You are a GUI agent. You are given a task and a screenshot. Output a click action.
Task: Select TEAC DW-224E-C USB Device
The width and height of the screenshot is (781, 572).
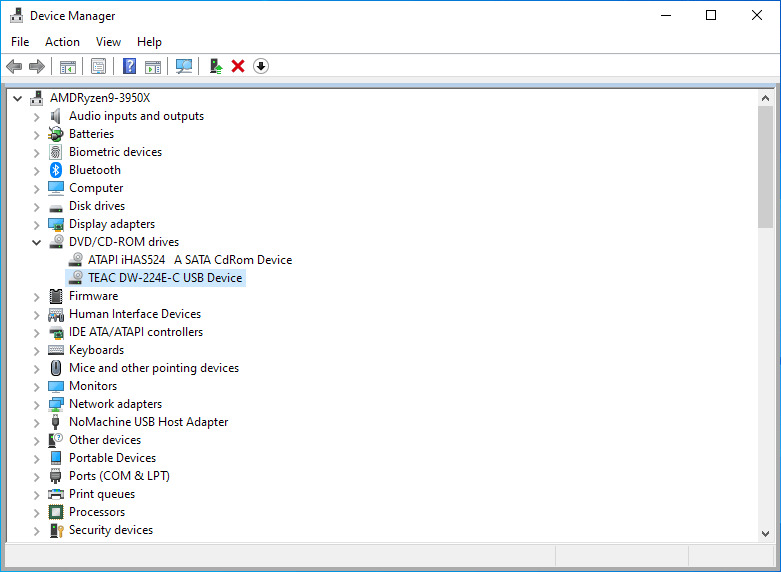[x=165, y=278]
